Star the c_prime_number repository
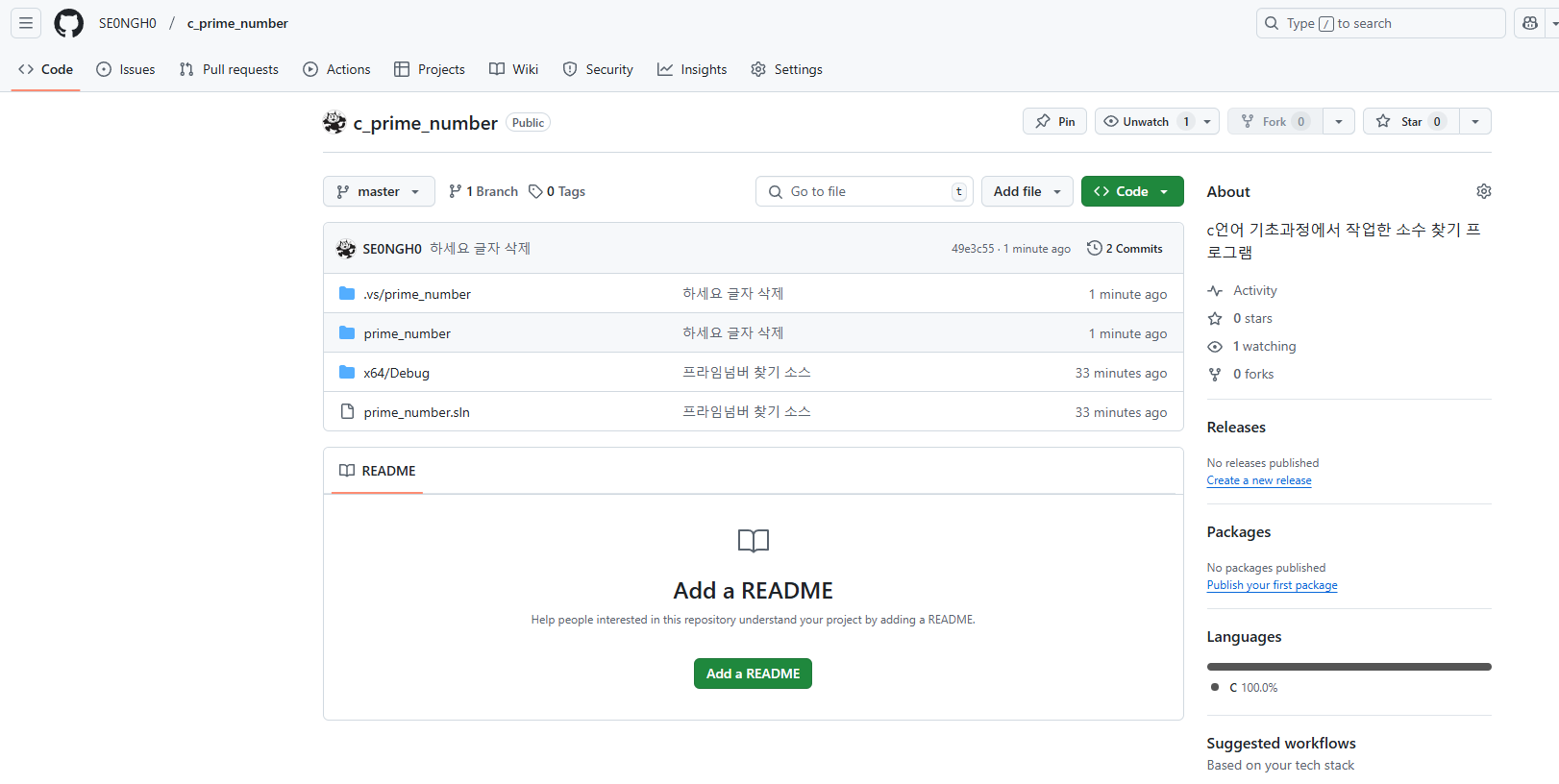The image size is (1559, 784). point(1411,121)
